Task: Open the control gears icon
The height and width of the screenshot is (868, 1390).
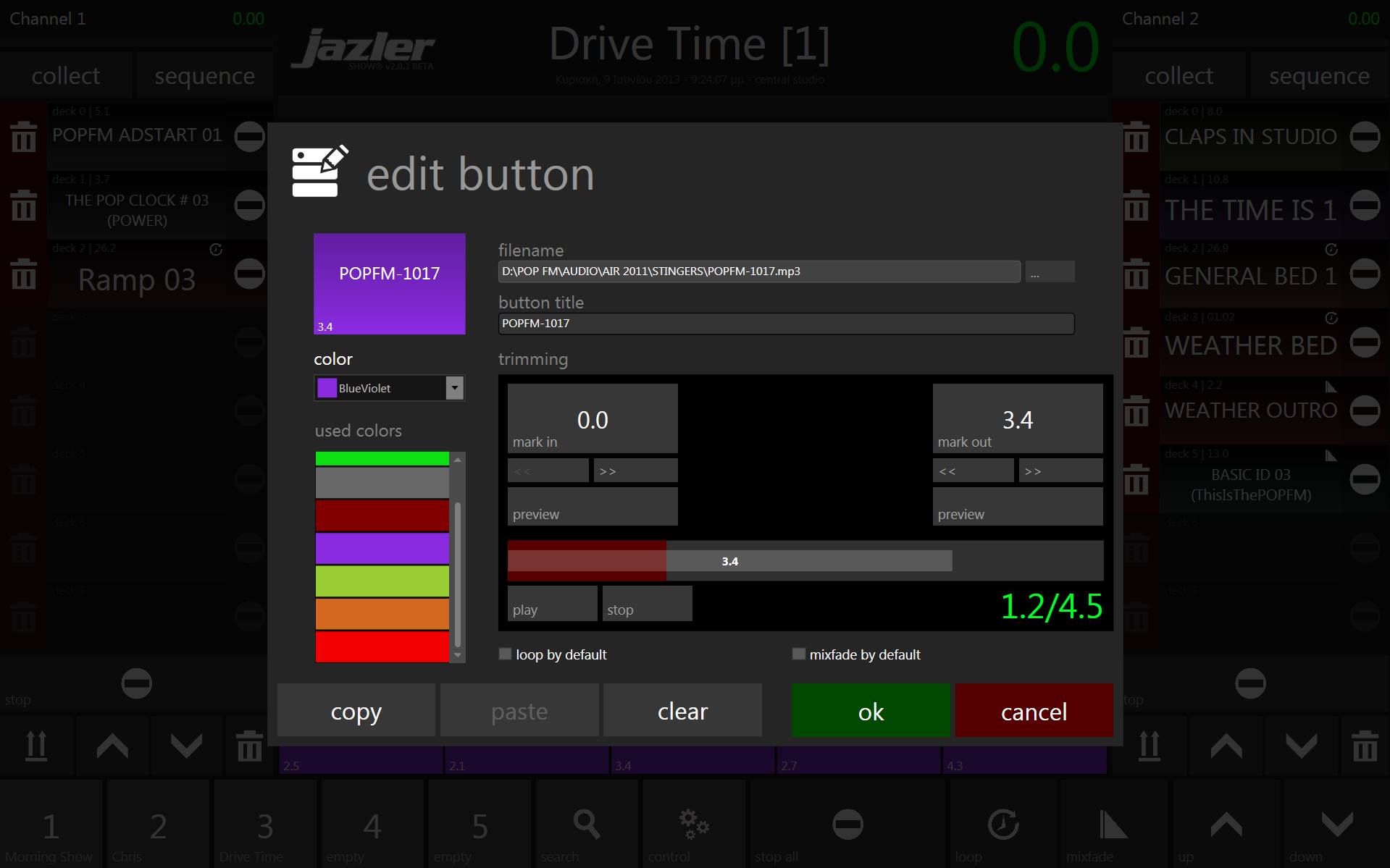Action: coord(693,825)
